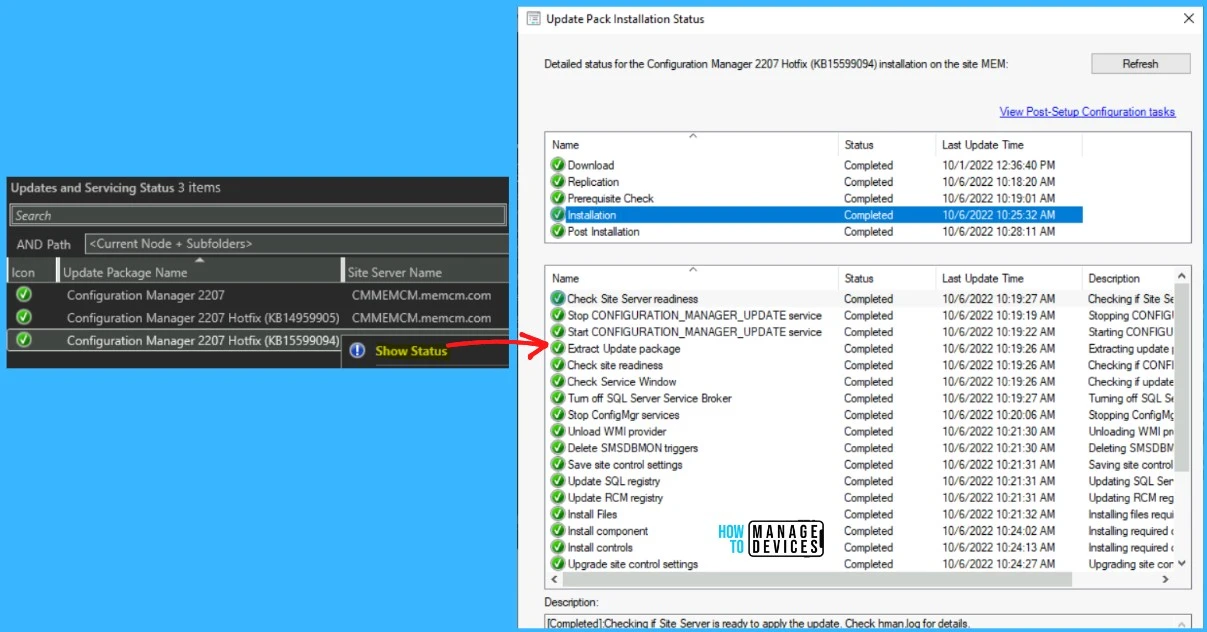The height and width of the screenshot is (632, 1207).
Task: Sort upper list by Last Update Time header
Action: tap(1009, 145)
